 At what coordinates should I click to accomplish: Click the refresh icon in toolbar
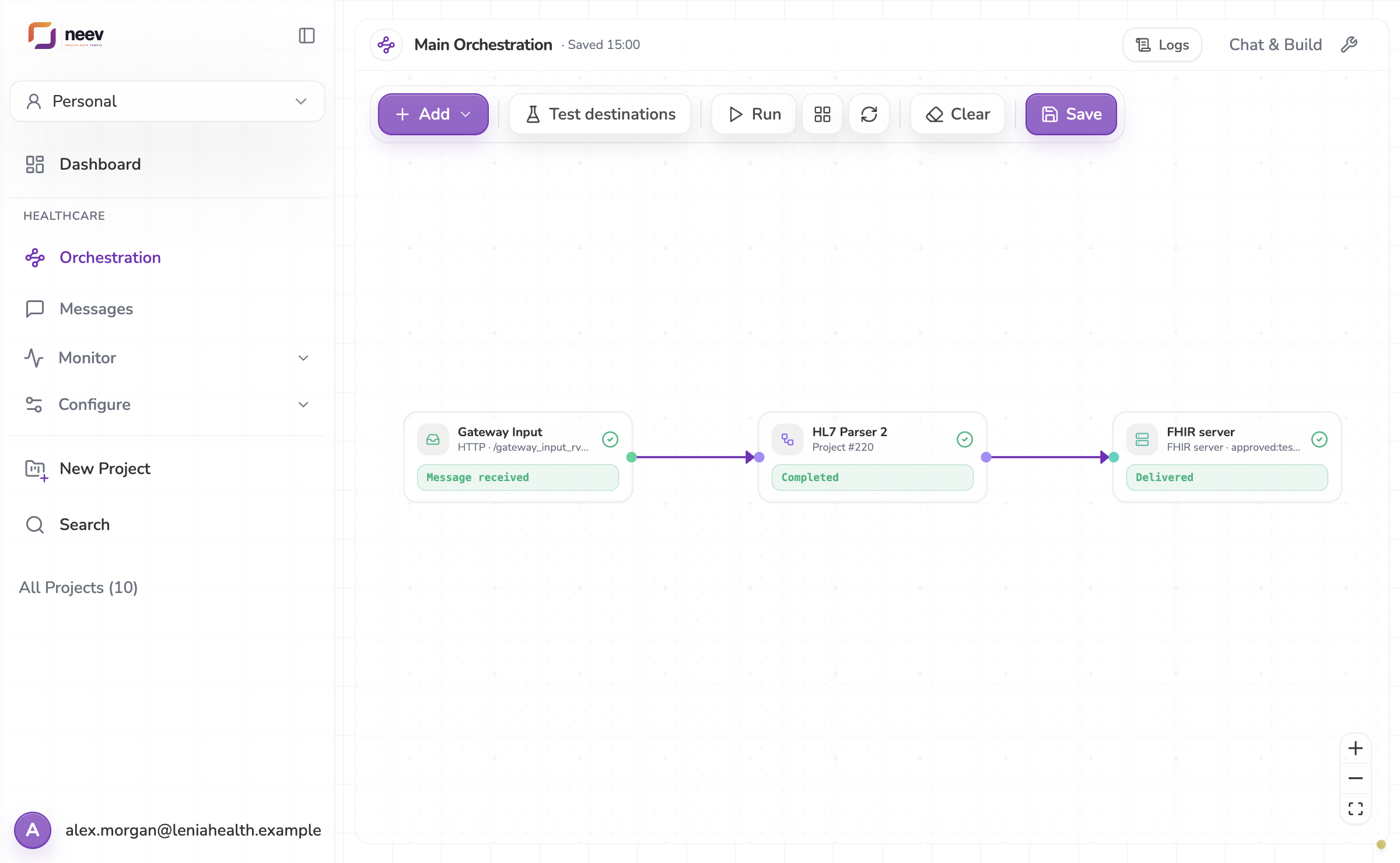point(869,114)
